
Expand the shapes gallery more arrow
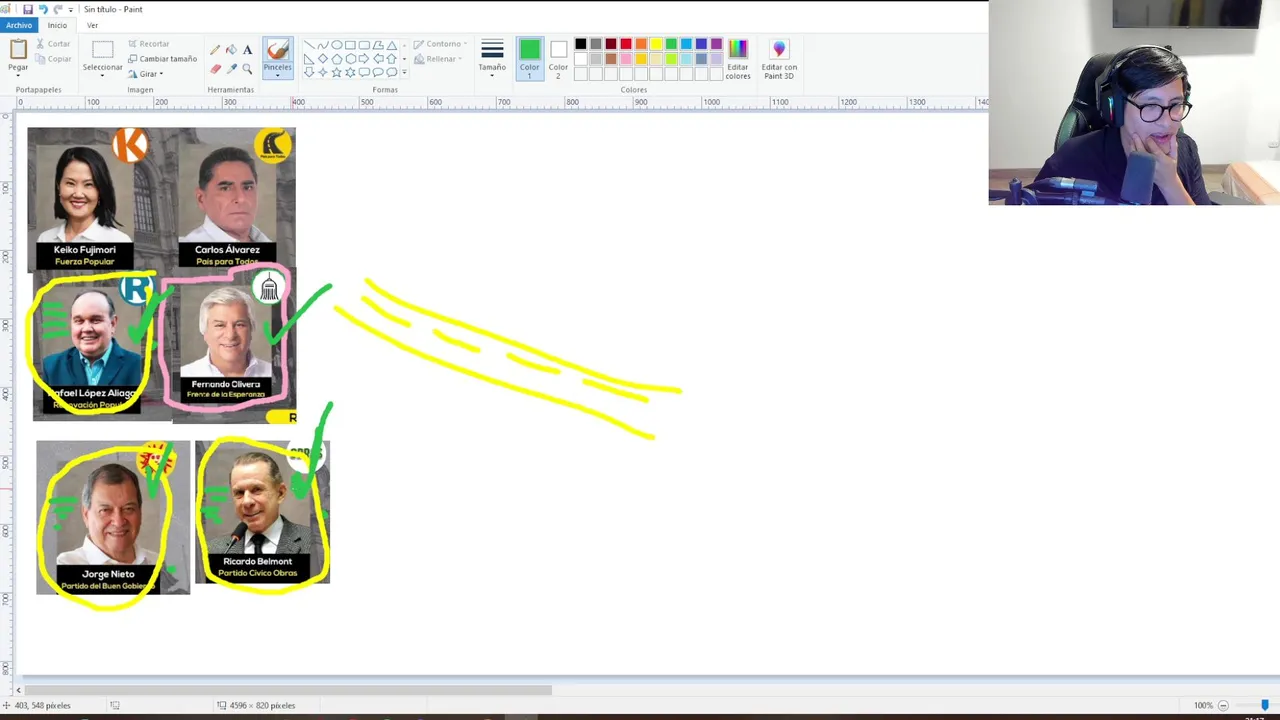[404, 73]
